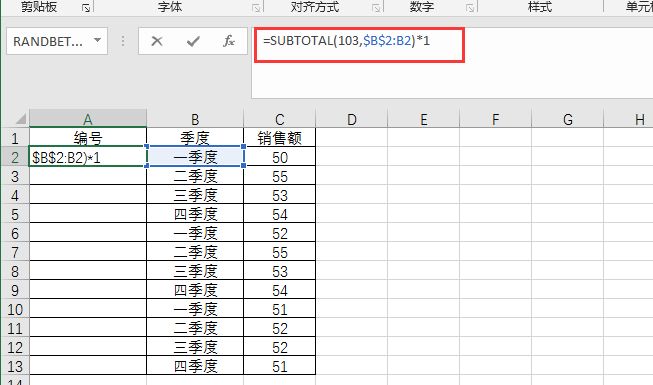Viewport: 653px width, 385px height.
Task: Select row 7 header
Action: (x=15, y=252)
